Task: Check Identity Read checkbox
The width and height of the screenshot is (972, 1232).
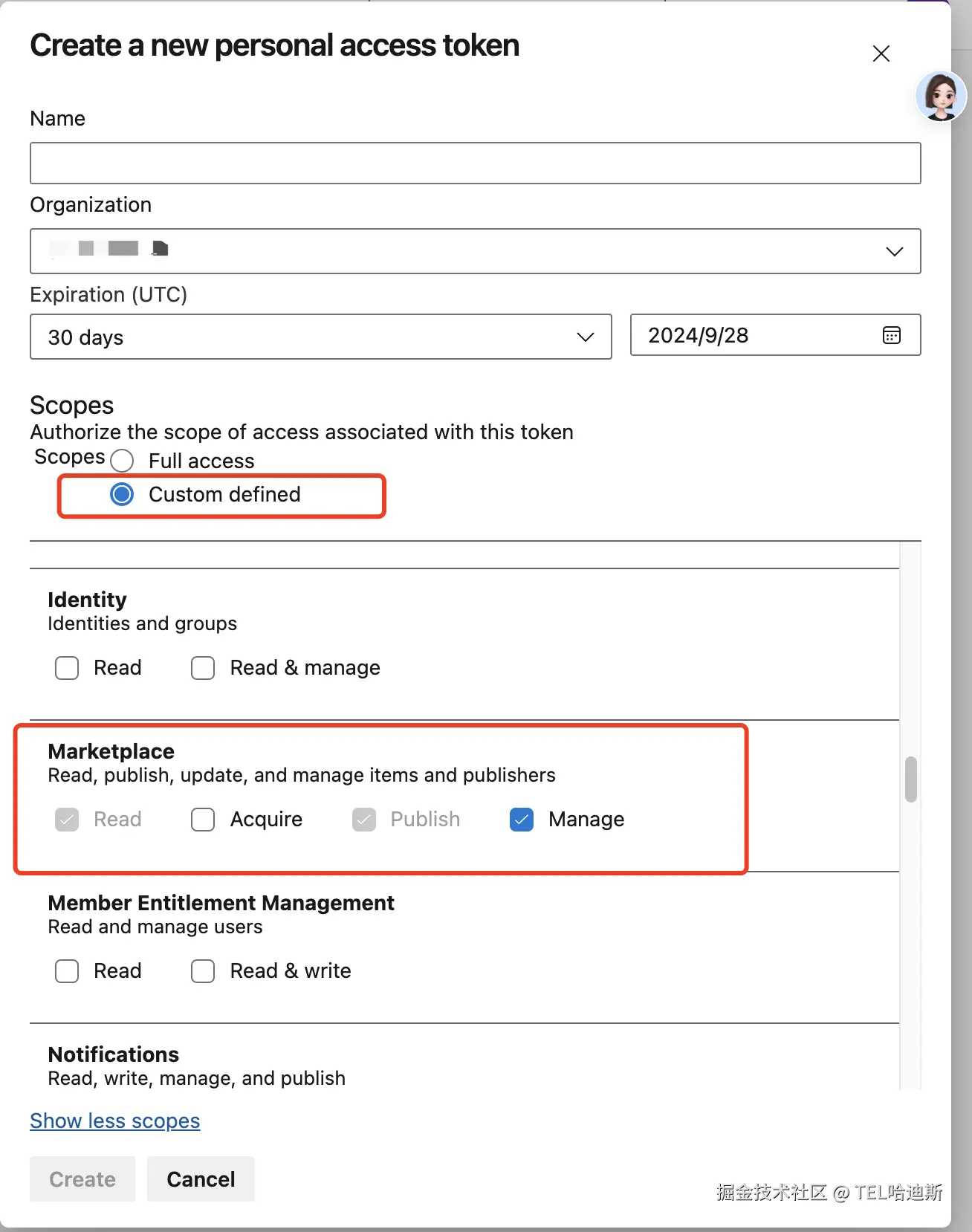Action: click(x=67, y=668)
